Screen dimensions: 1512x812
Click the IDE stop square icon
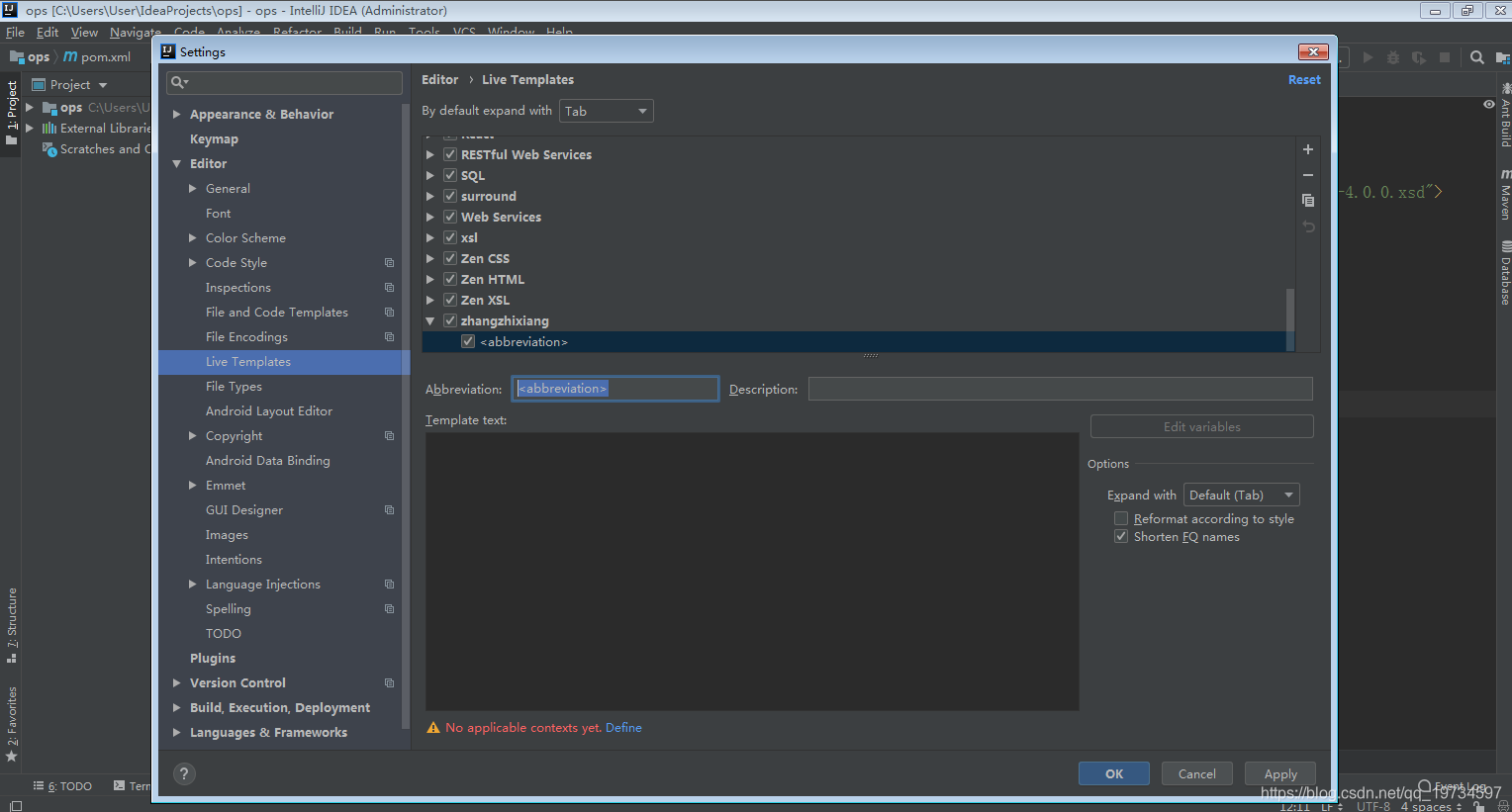(x=1445, y=57)
